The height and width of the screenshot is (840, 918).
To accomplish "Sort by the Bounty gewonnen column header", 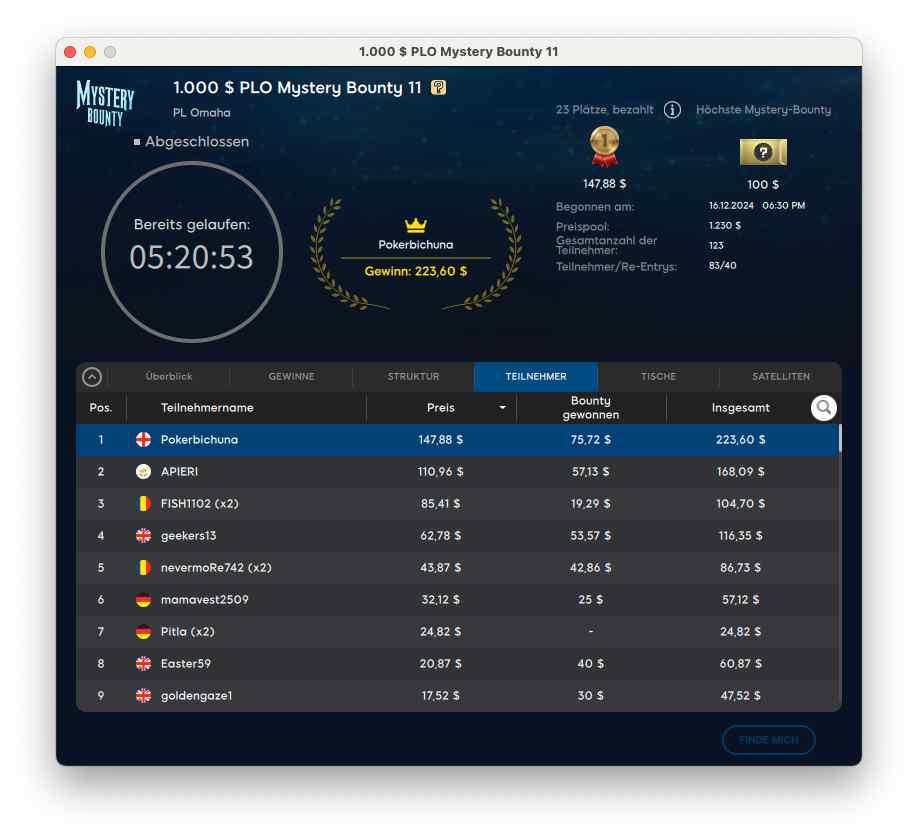I will tap(590, 408).
